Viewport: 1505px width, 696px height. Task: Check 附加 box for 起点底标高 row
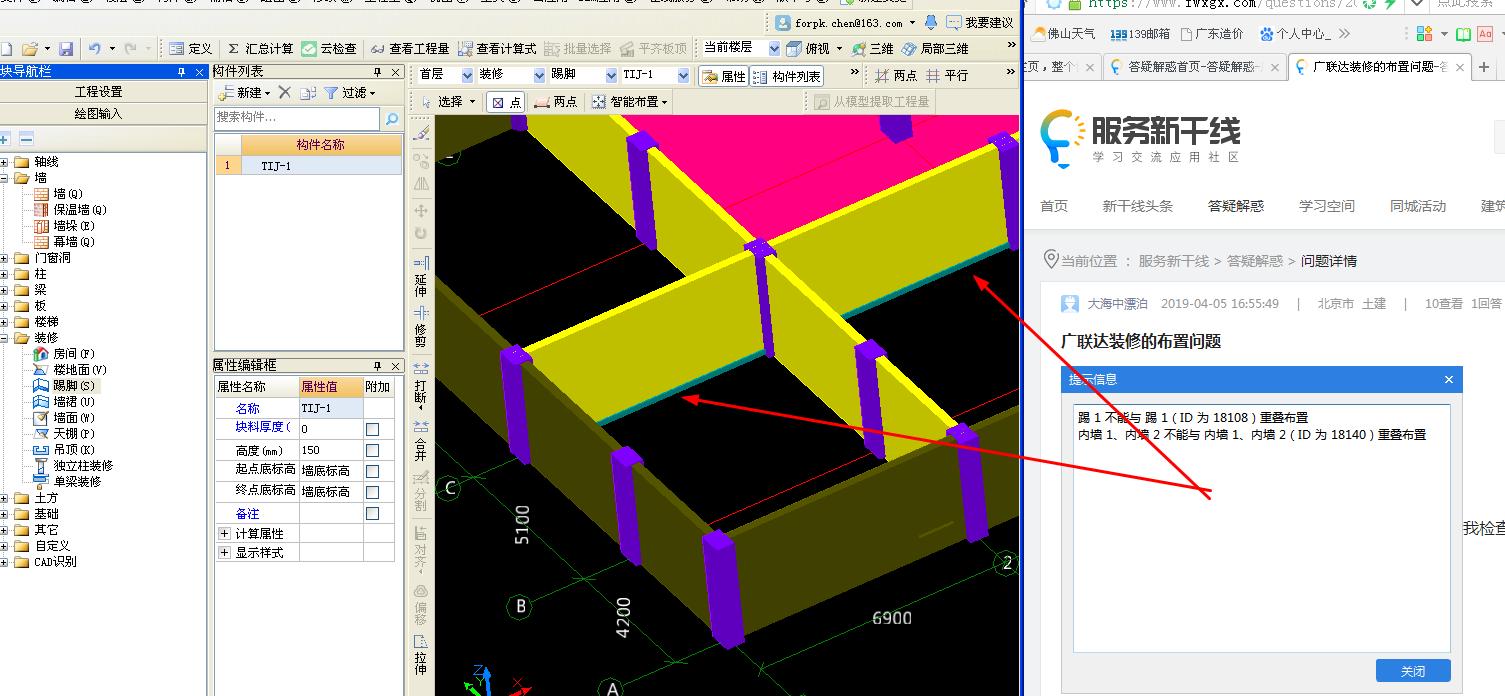pos(372,470)
